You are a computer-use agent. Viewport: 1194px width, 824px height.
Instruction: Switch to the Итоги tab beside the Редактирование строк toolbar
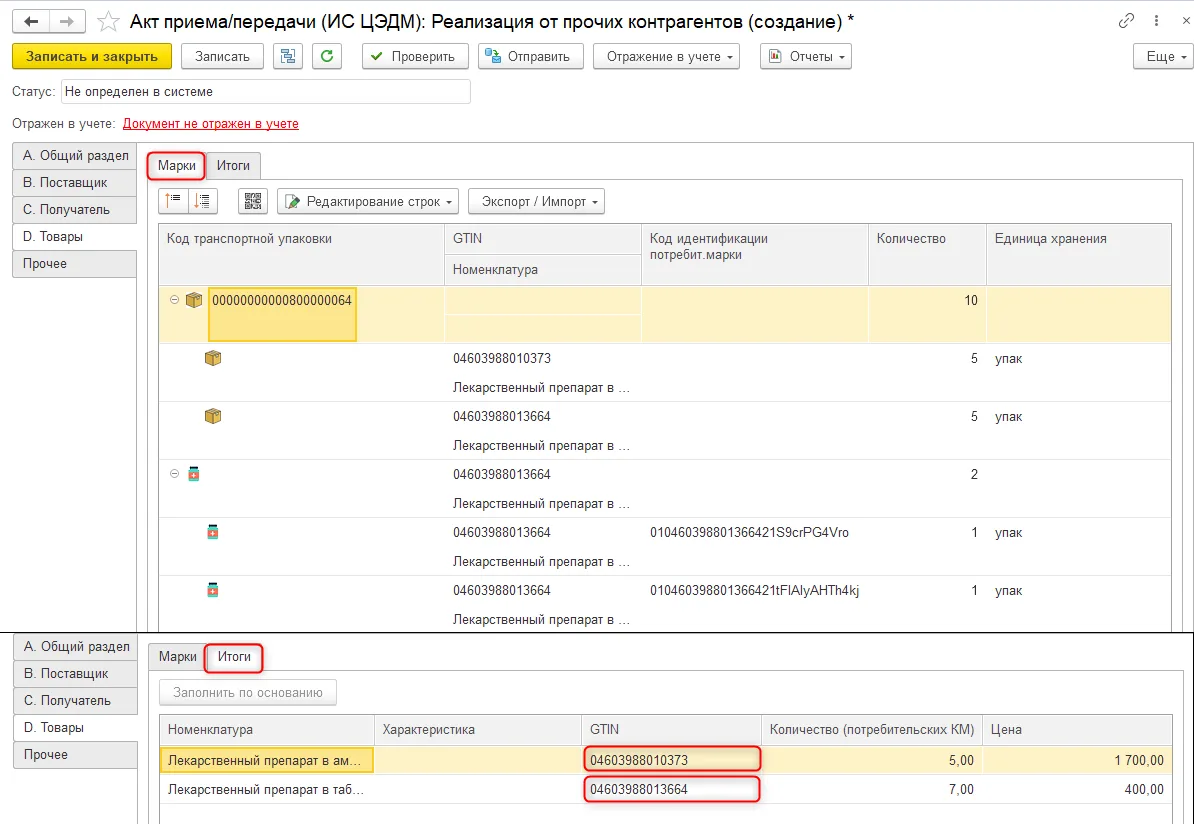coord(234,165)
